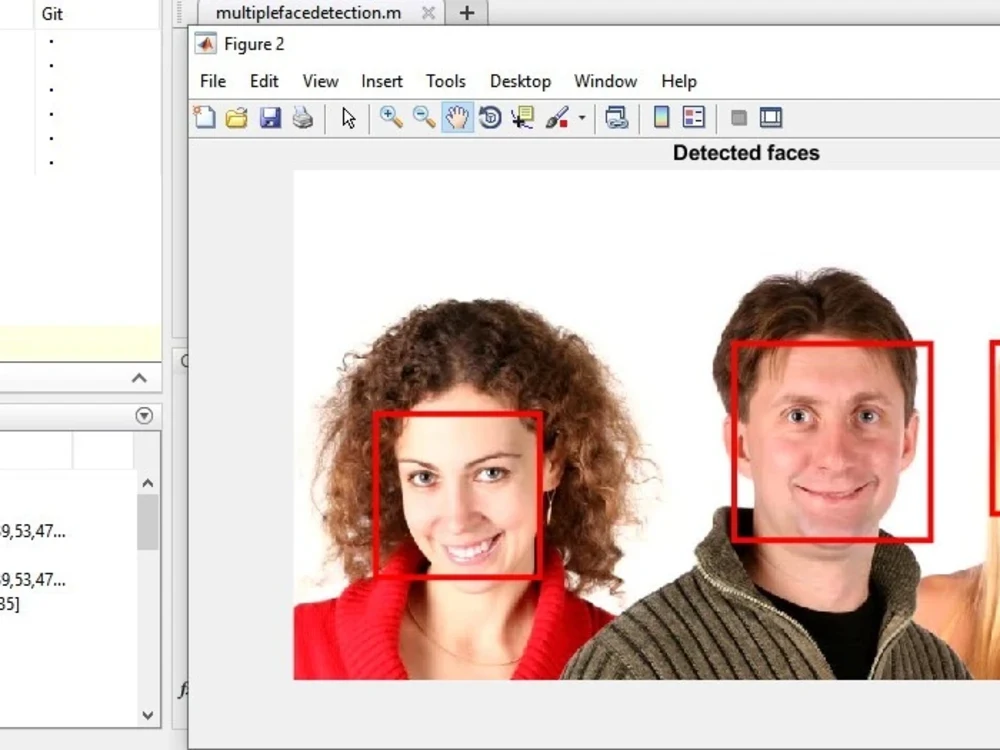Viewport: 1000px width, 750px height.
Task: Switch to the multiplefacedetection.m editor tab
Action: click(309, 13)
